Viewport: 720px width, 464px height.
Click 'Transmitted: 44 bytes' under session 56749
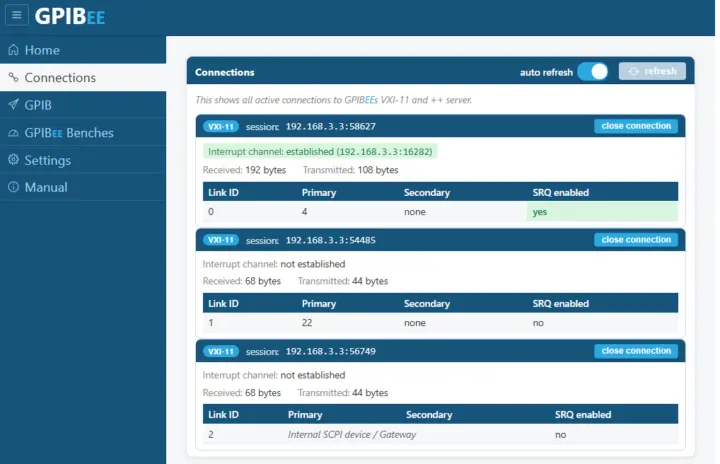[343, 393]
